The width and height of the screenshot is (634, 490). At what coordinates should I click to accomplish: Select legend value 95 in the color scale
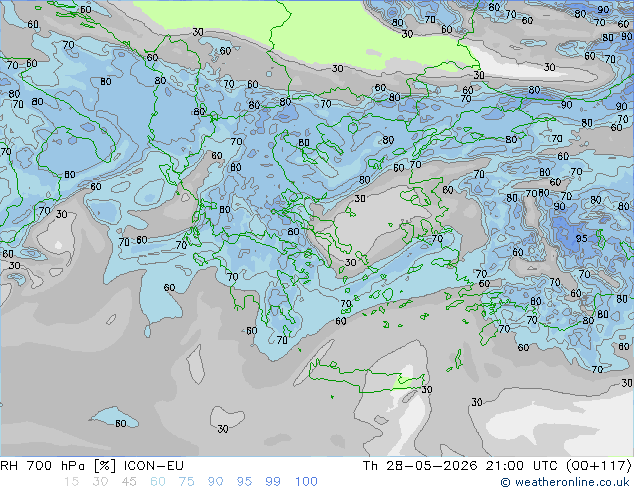244,482
